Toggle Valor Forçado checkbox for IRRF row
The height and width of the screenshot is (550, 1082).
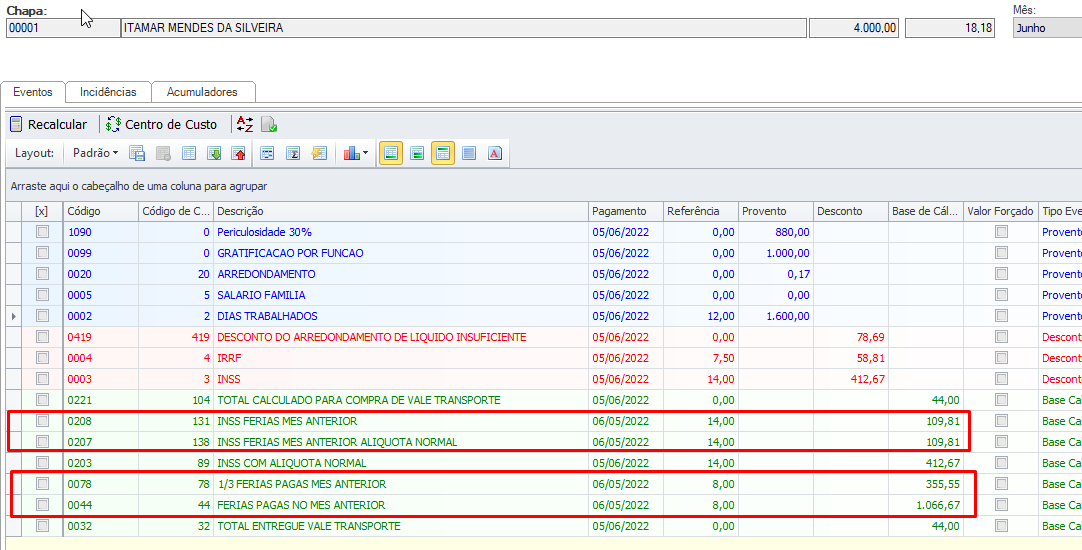(x=1001, y=357)
